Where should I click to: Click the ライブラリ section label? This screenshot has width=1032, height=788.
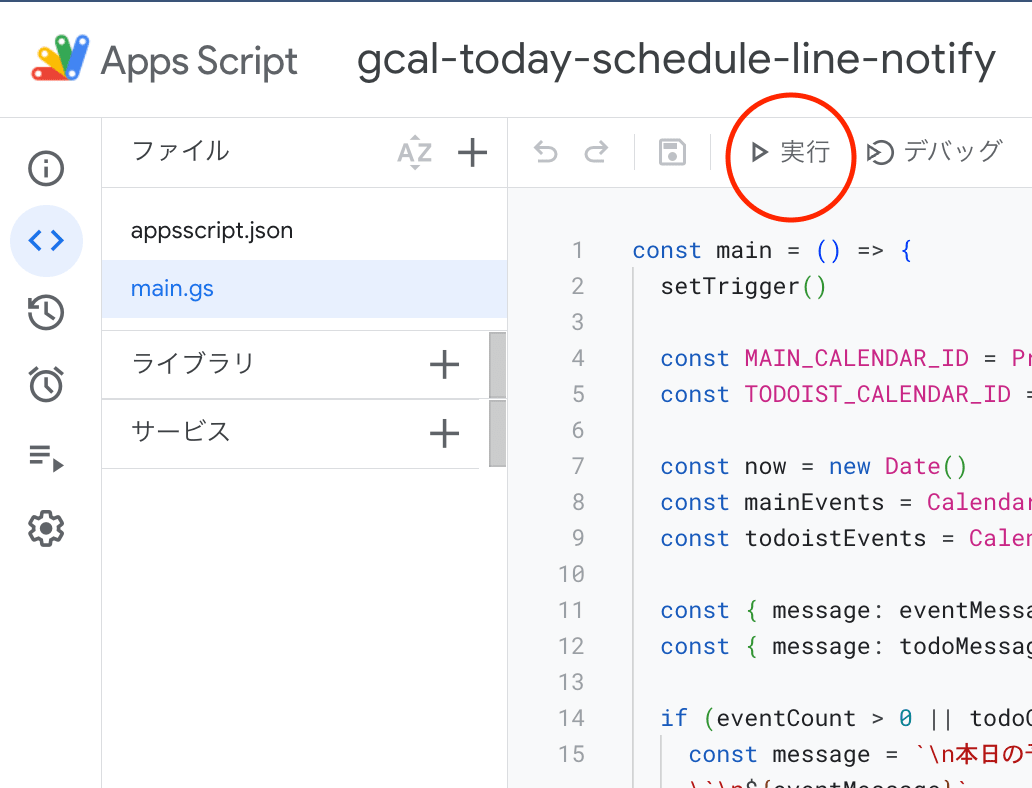pos(193,363)
